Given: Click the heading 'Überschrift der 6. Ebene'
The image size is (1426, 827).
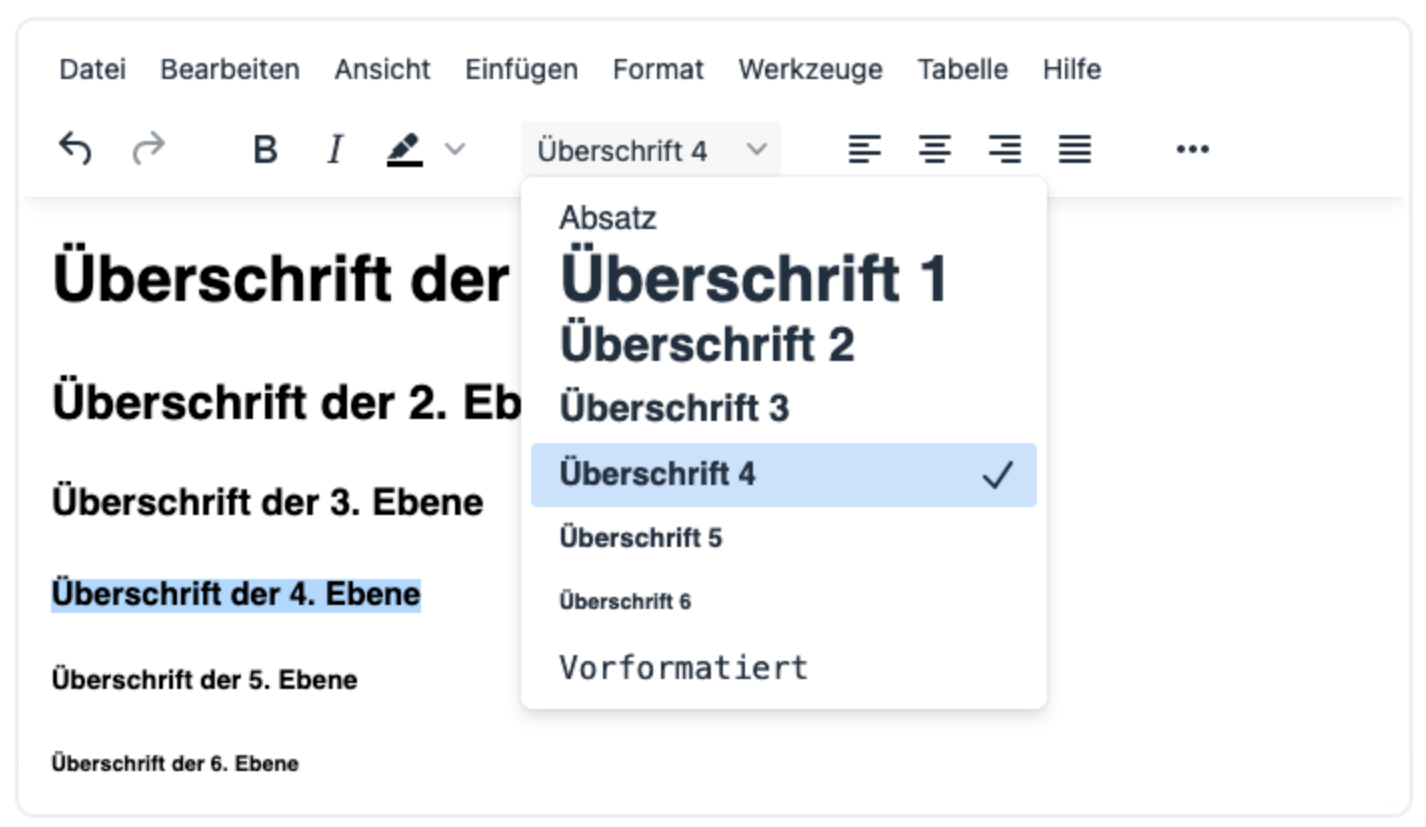Looking at the screenshot, I should click(x=175, y=764).
